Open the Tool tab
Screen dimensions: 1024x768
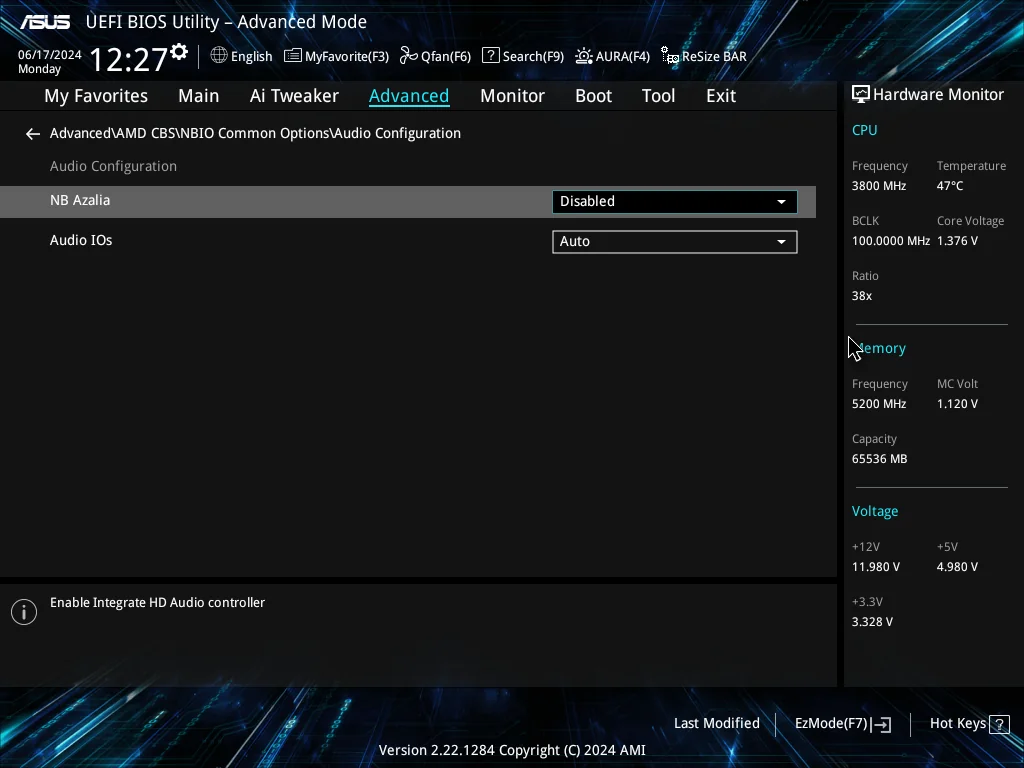tap(658, 96)
